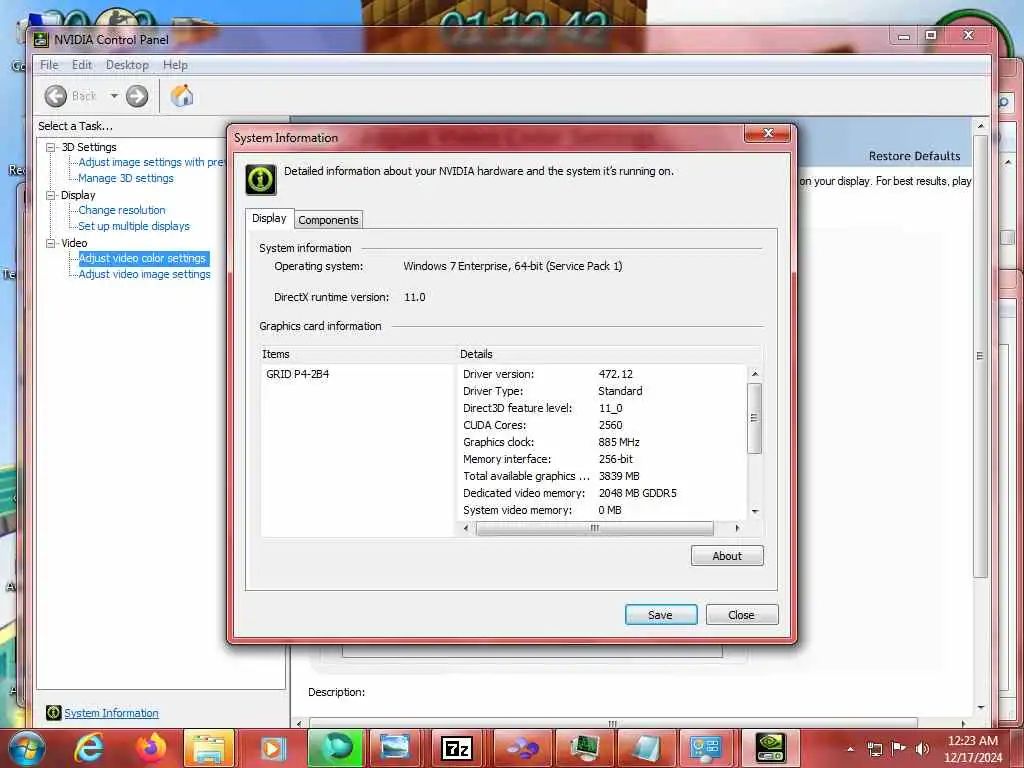1024x768 pixels.
Task: Collapse the Video tree node
Action: [50, 243]
